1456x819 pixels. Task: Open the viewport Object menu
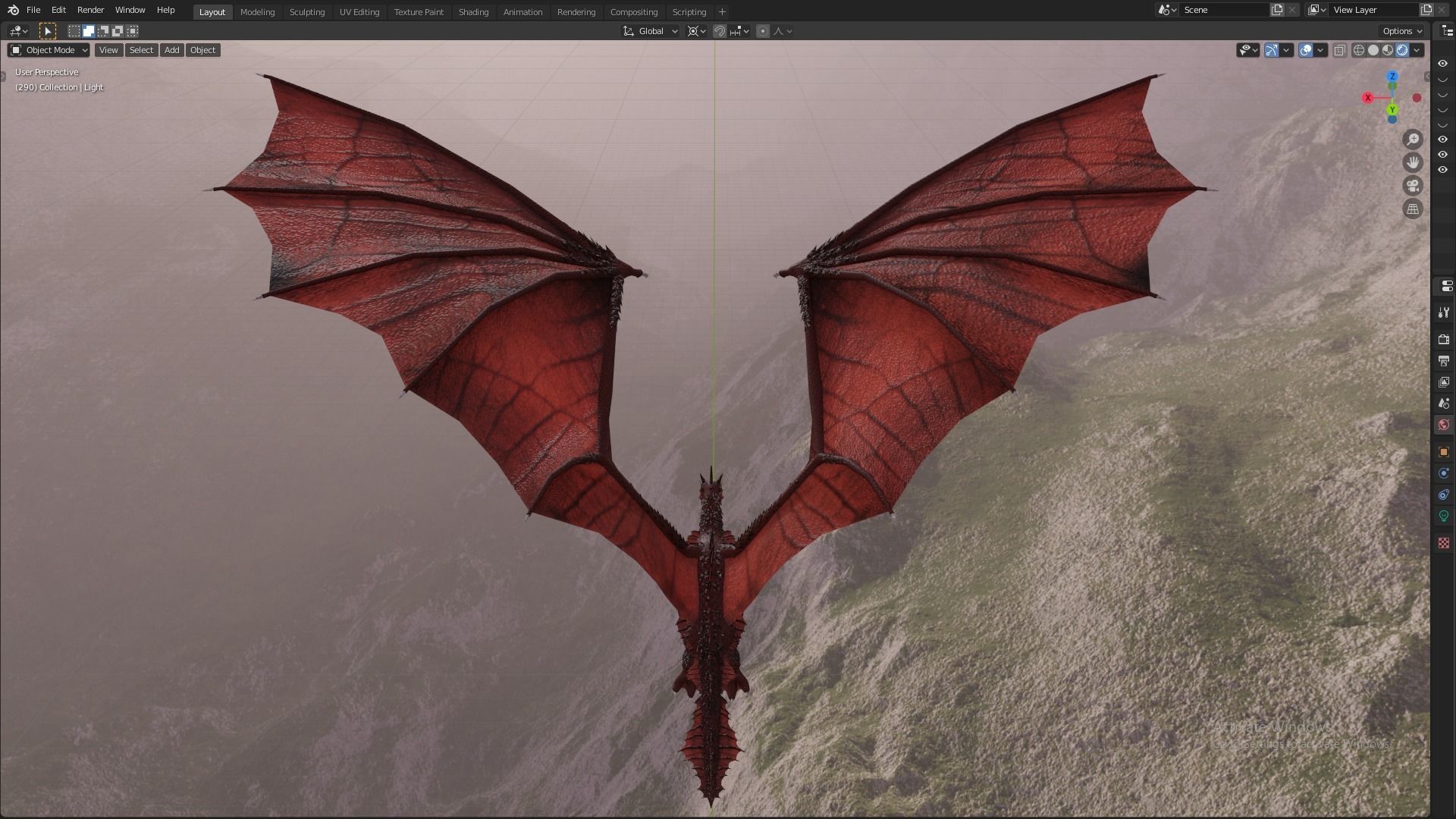coord(202,50)
